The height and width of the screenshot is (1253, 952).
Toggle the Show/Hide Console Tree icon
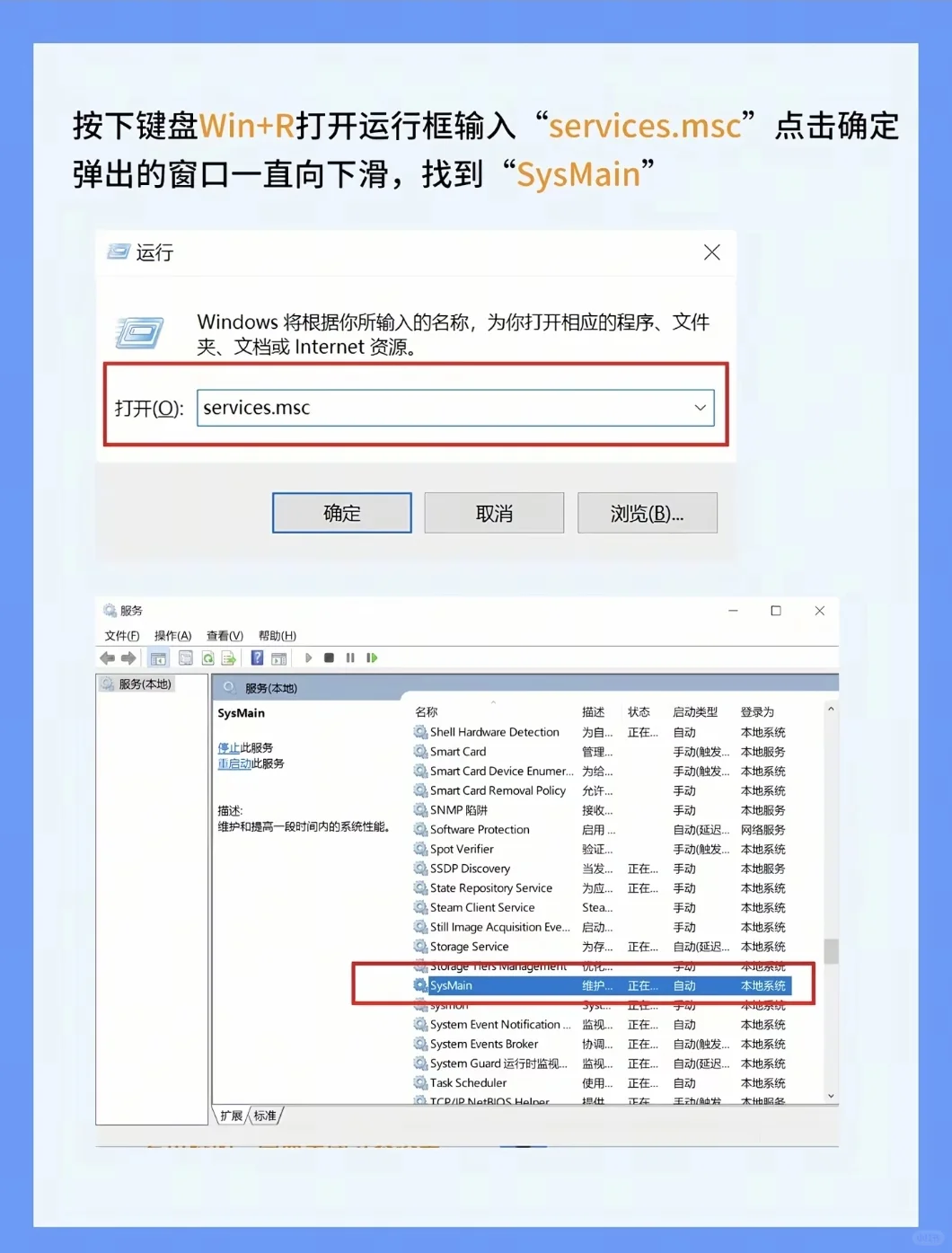coord(158,657)
